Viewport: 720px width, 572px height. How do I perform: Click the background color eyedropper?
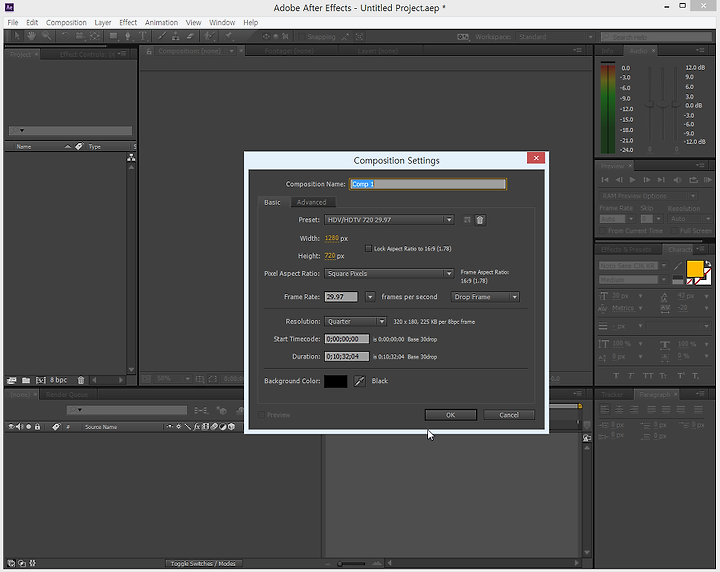pyautogui.click(x=360, y=381)
